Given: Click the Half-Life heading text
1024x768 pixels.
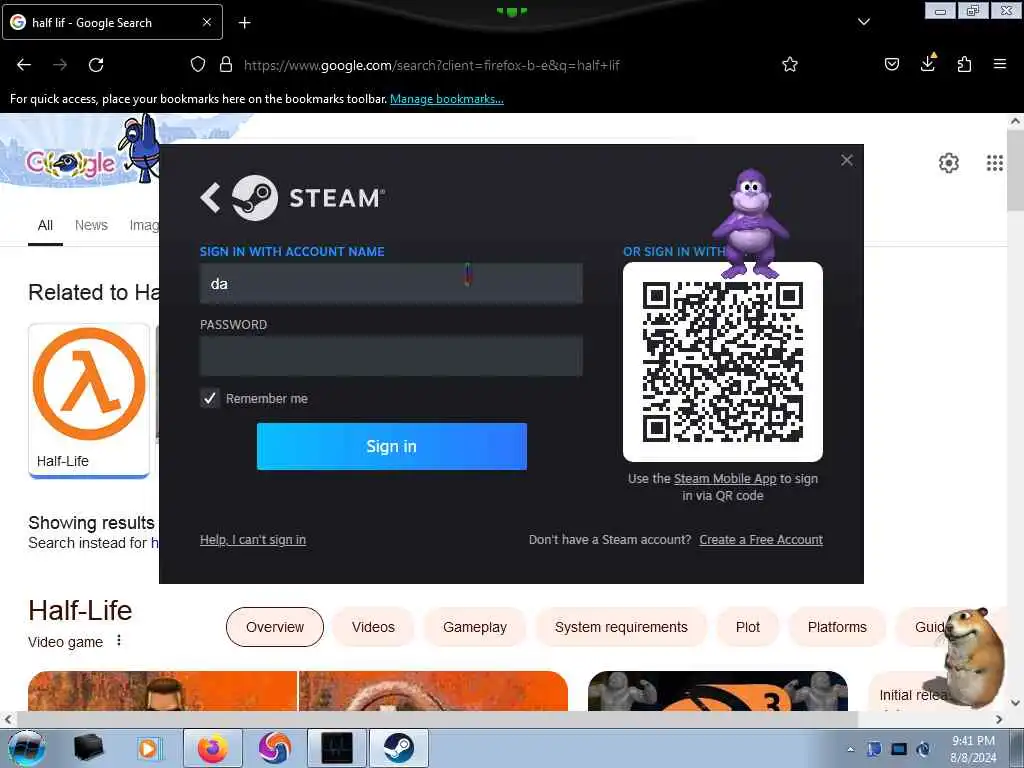Looking at the screenshot, I should click(80, 611).
